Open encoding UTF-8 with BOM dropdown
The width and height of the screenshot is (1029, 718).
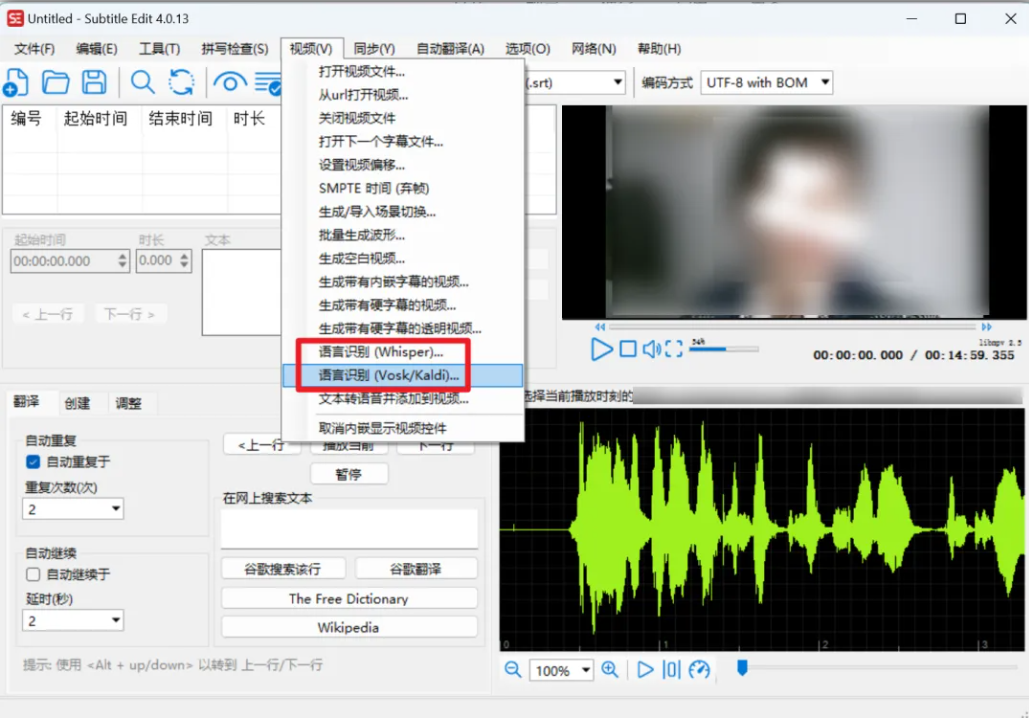pyautogui.click(x=766, y=83)
